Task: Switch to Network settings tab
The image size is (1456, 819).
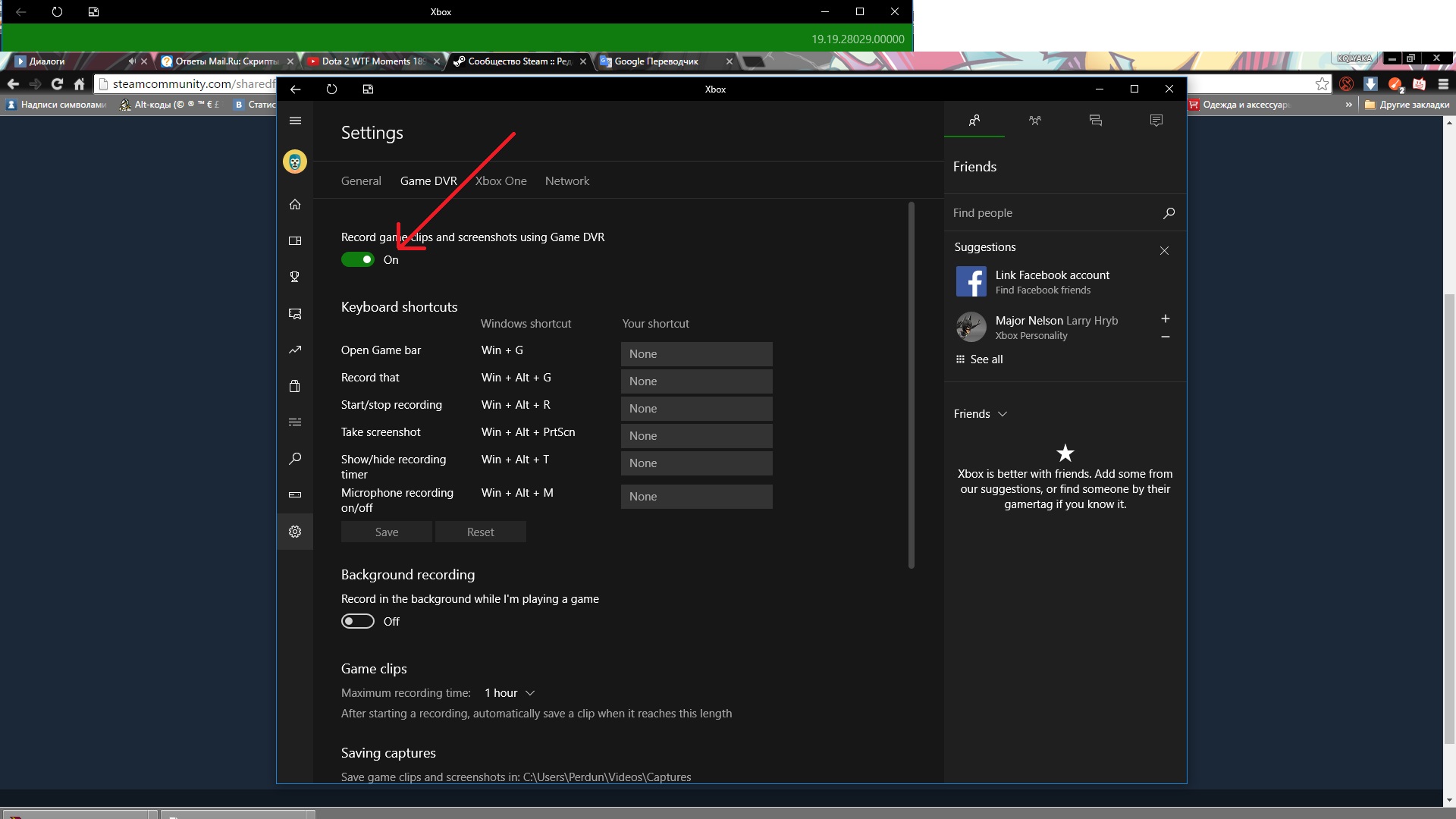Action: [567, 181]
